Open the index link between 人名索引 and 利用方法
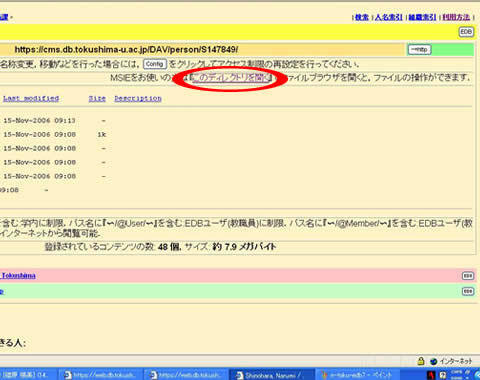Screen dimensions: 480x380 [422, 17]
